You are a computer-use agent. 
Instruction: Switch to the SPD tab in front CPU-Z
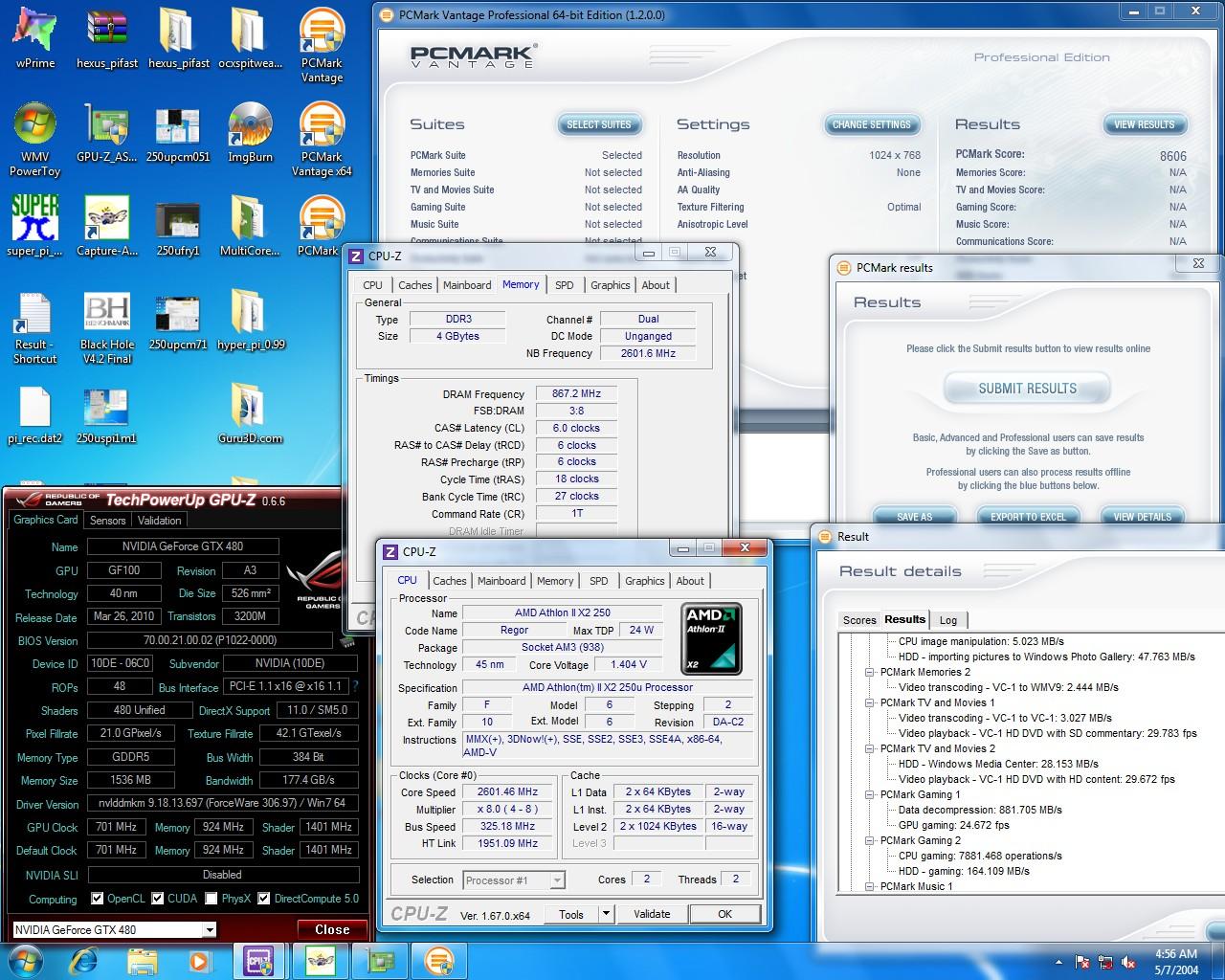(x=599, y=581)
